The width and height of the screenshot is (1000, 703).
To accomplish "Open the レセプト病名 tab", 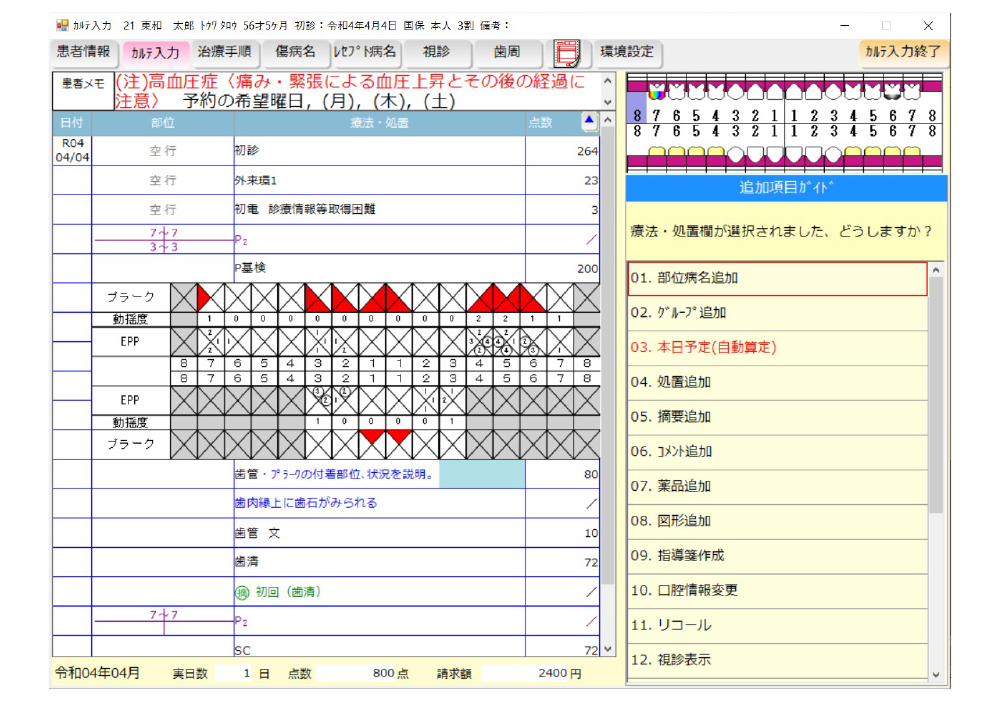I will coord(364,52).
